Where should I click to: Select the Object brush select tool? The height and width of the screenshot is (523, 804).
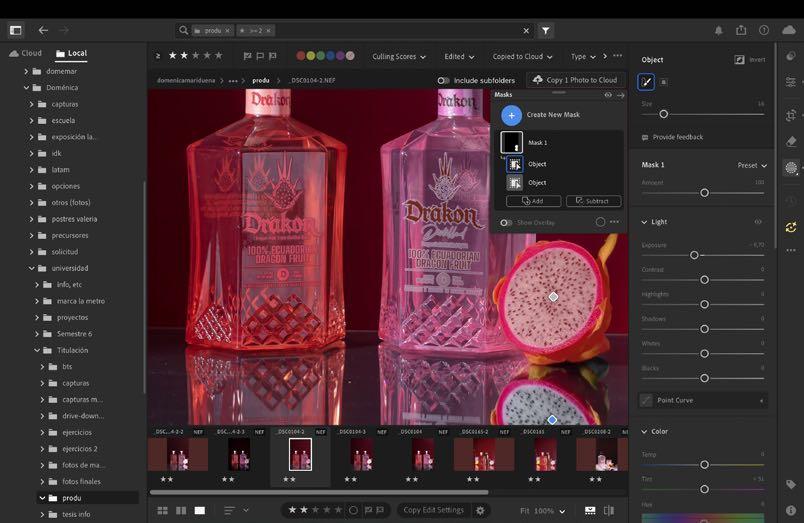tap(646, 82)
